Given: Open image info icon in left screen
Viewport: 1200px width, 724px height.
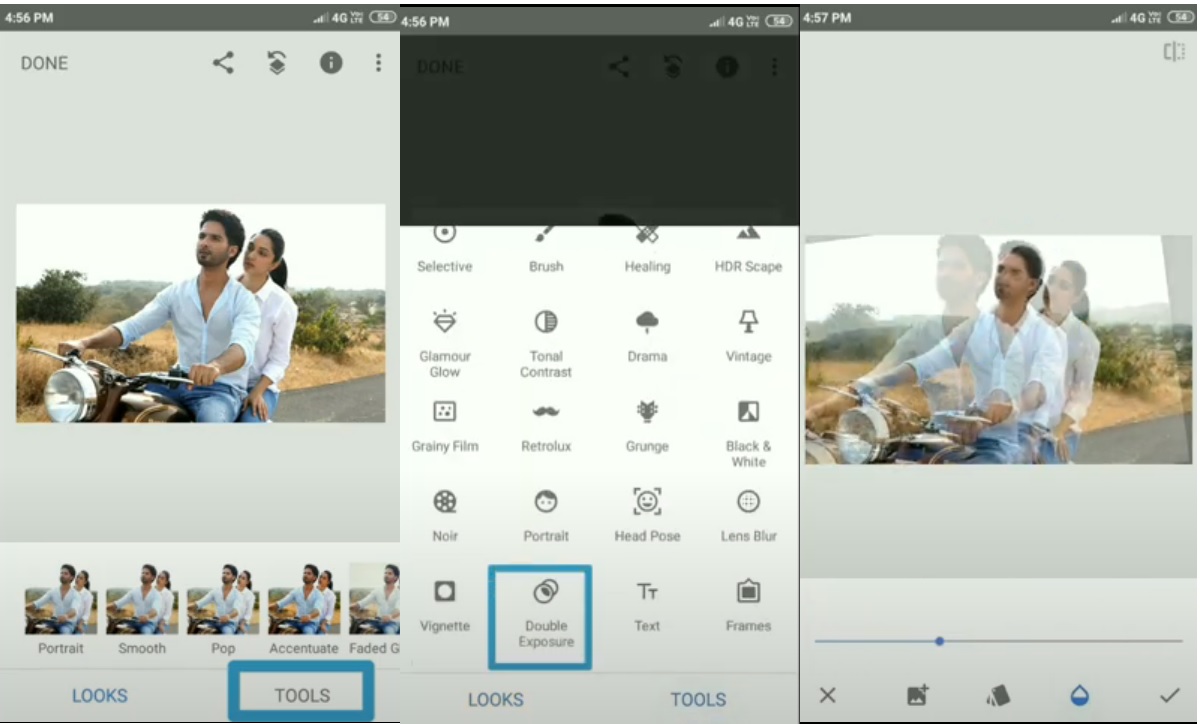Looking at the screenshot, I should pos(331,63).
